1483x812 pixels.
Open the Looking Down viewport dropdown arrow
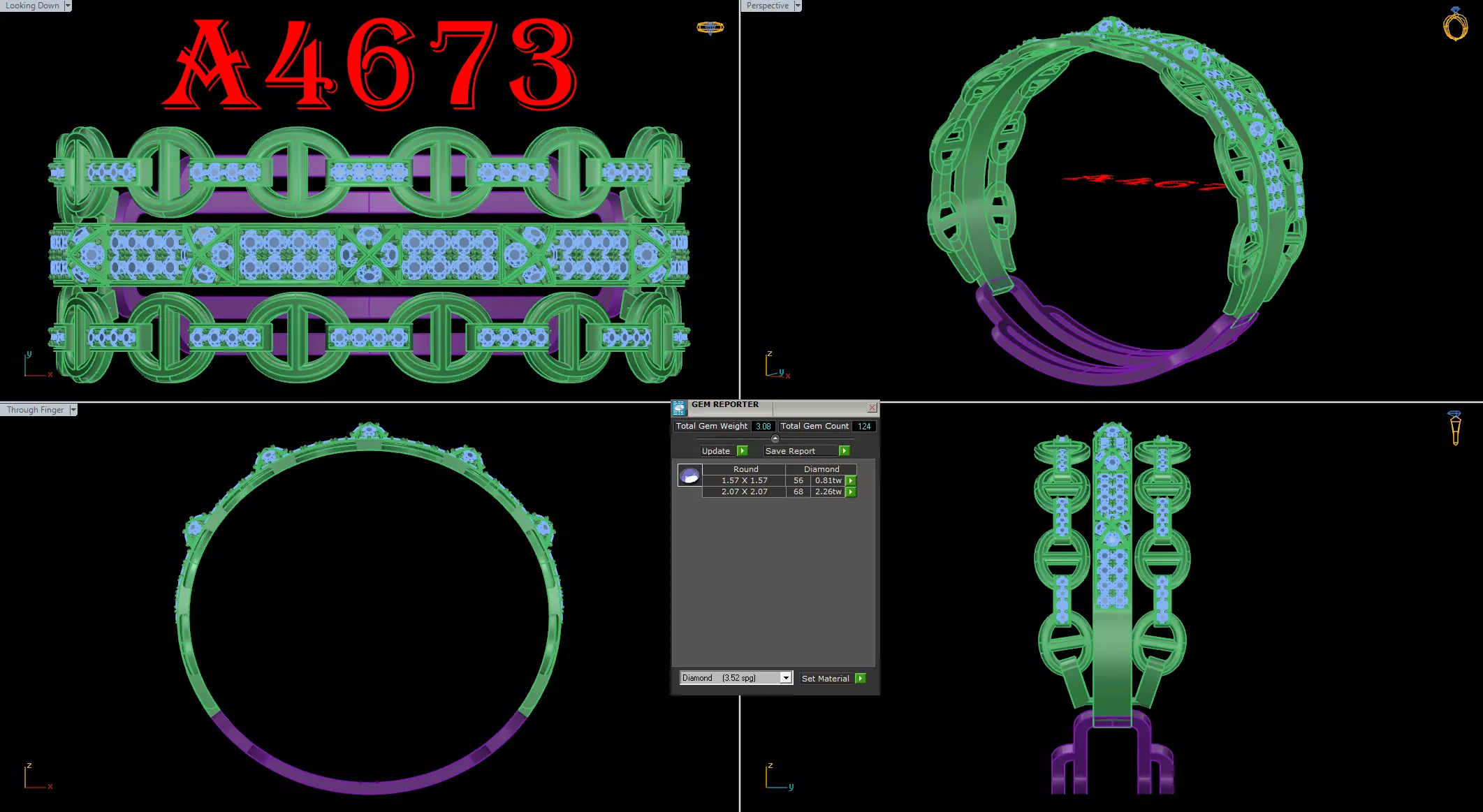68,6
